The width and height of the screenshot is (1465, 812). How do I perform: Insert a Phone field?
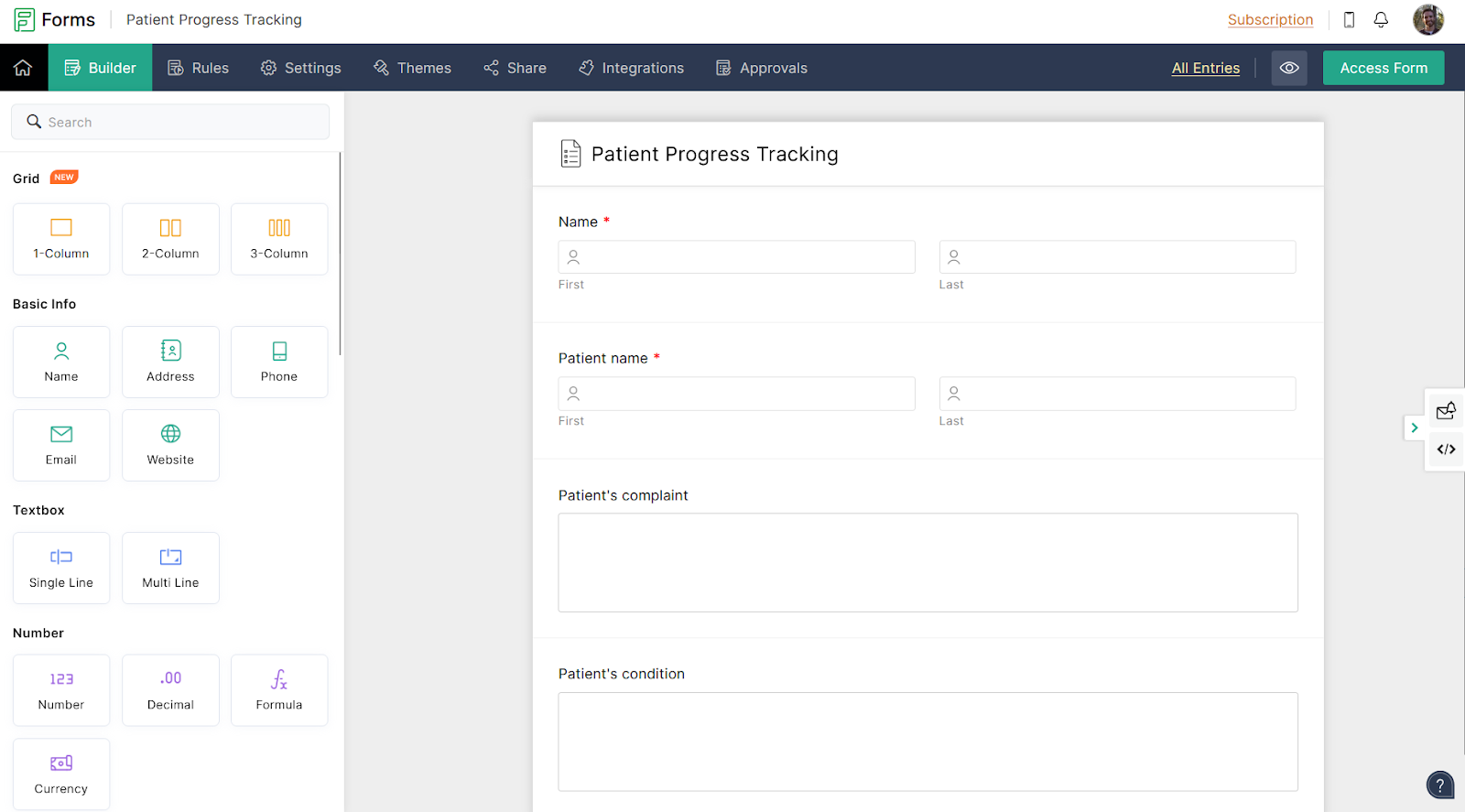point(278,362)
